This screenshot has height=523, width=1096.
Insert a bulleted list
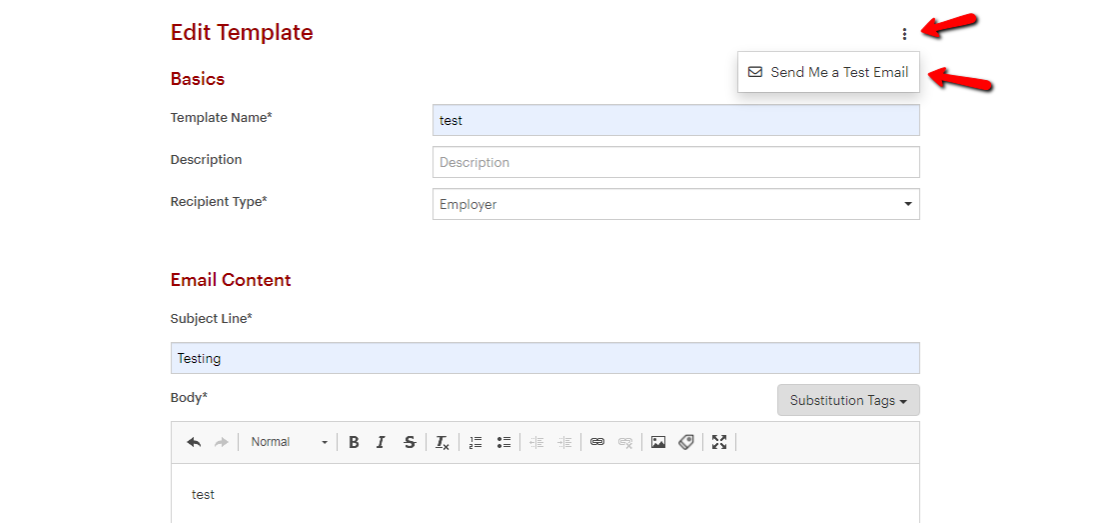[504, 442]
